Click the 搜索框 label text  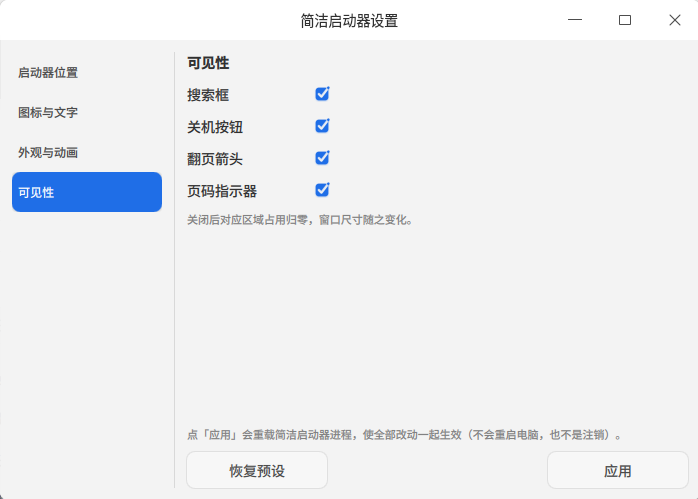(208, 95)
